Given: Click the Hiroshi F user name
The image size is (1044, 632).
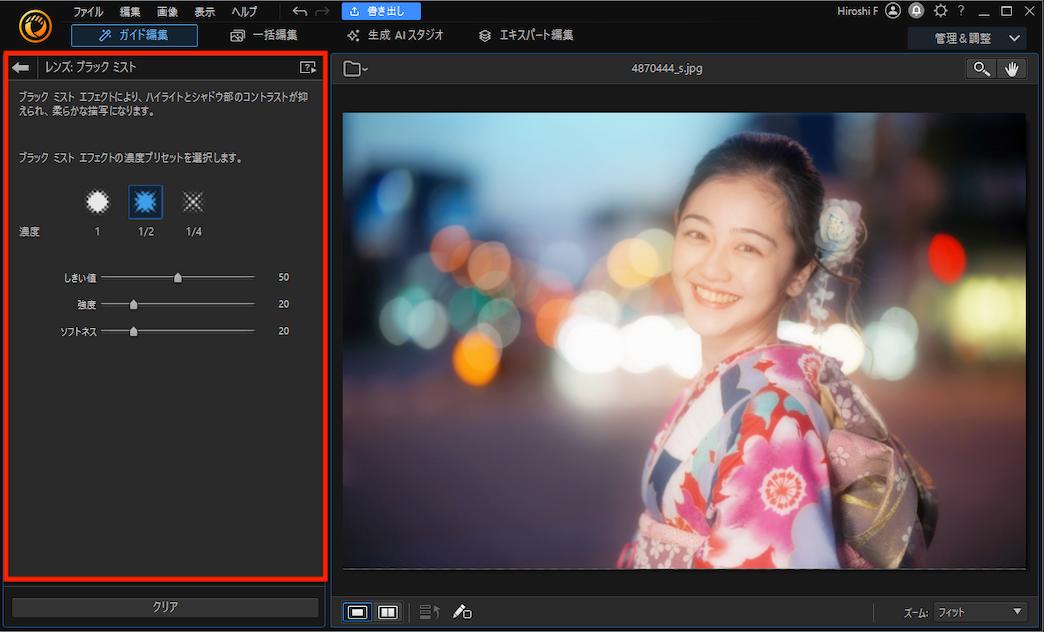Looking at the screenshot, I should pos(858,11).
